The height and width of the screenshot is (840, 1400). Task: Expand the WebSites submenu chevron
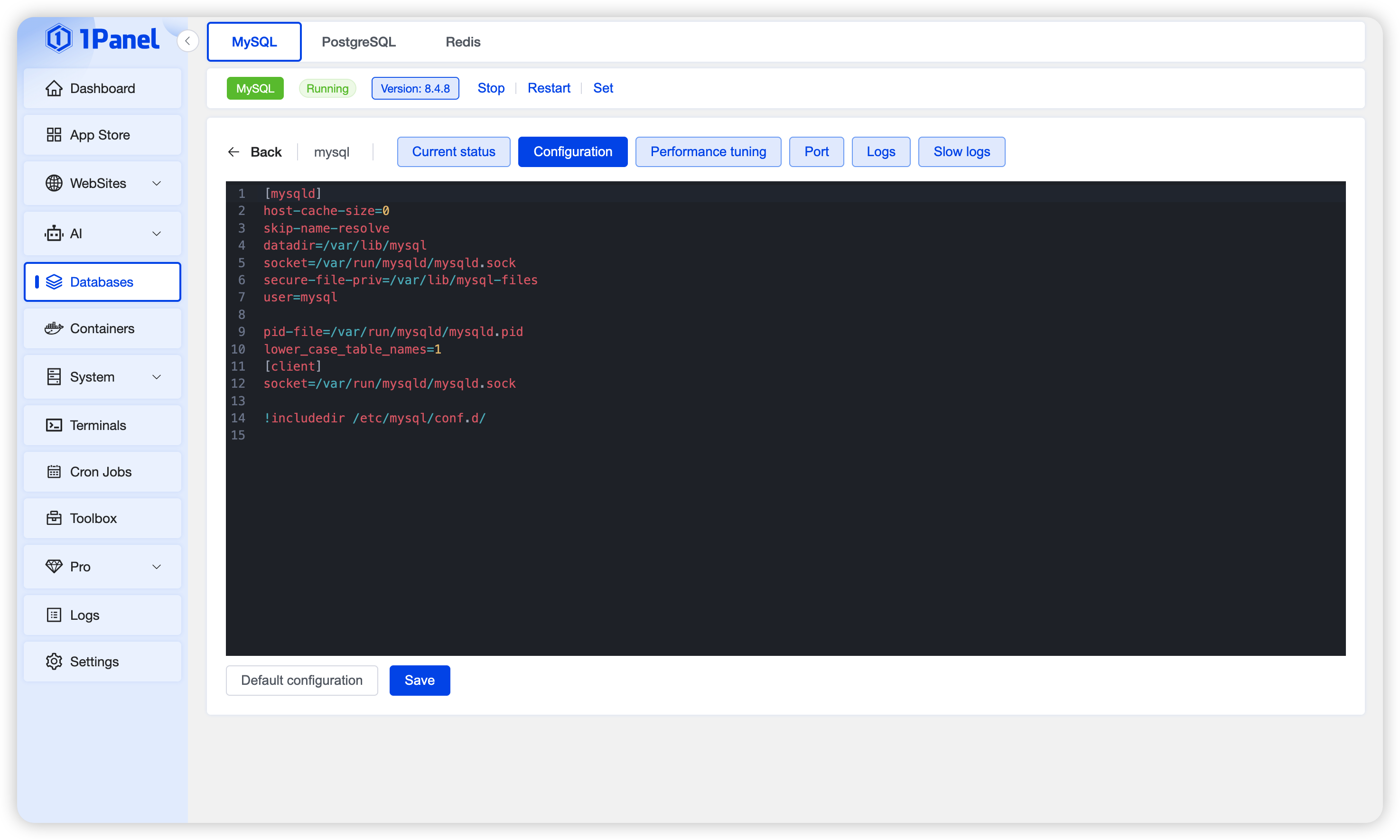[157, 183]
